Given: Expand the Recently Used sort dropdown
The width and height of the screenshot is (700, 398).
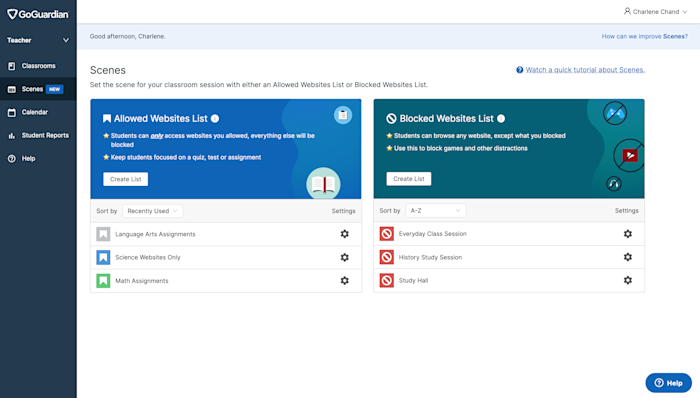Looking at the screenshot, I should (152, 211).
